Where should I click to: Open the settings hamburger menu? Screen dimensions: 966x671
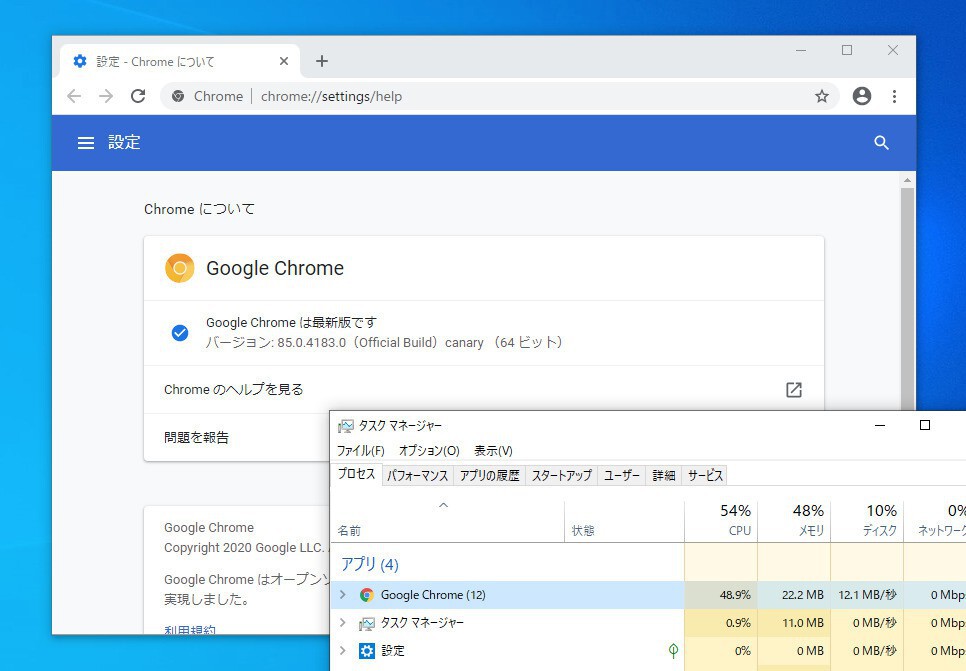[x=86, y=143]
